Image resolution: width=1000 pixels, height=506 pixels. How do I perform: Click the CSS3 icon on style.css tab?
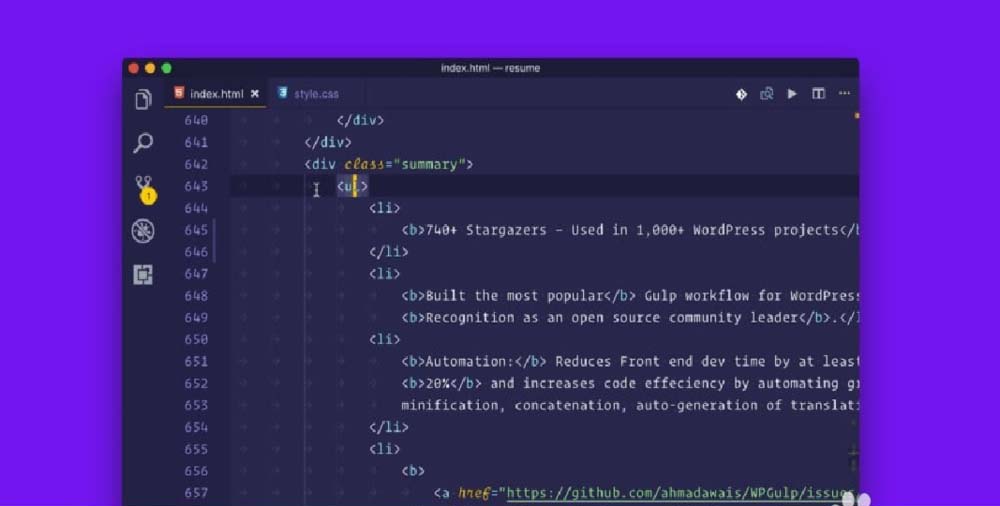(x=283, y=93)
